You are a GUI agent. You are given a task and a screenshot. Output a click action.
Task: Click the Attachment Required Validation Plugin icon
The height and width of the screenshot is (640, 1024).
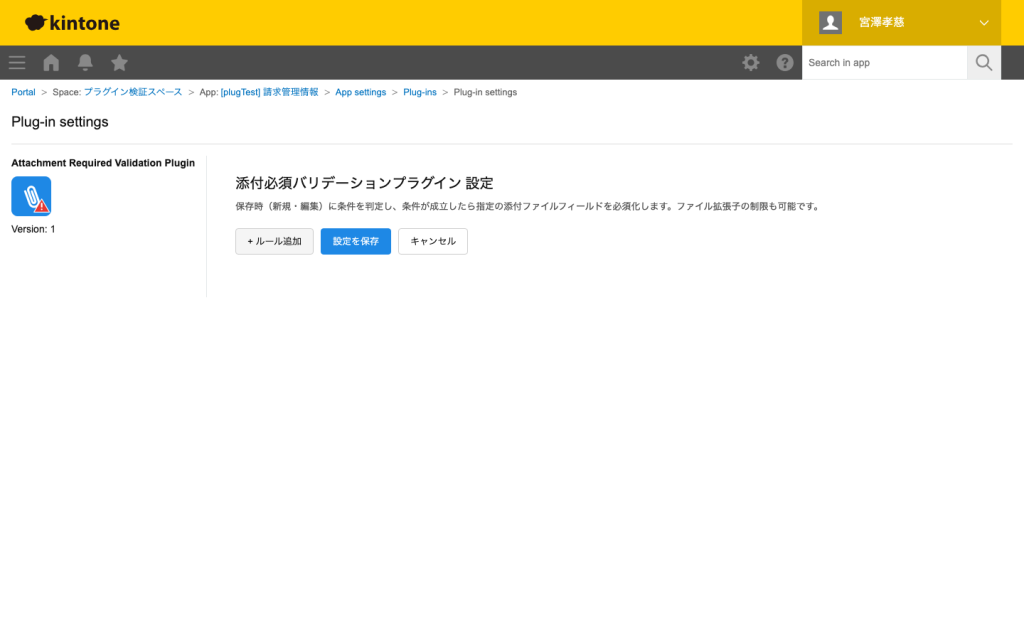coord(30,195)
